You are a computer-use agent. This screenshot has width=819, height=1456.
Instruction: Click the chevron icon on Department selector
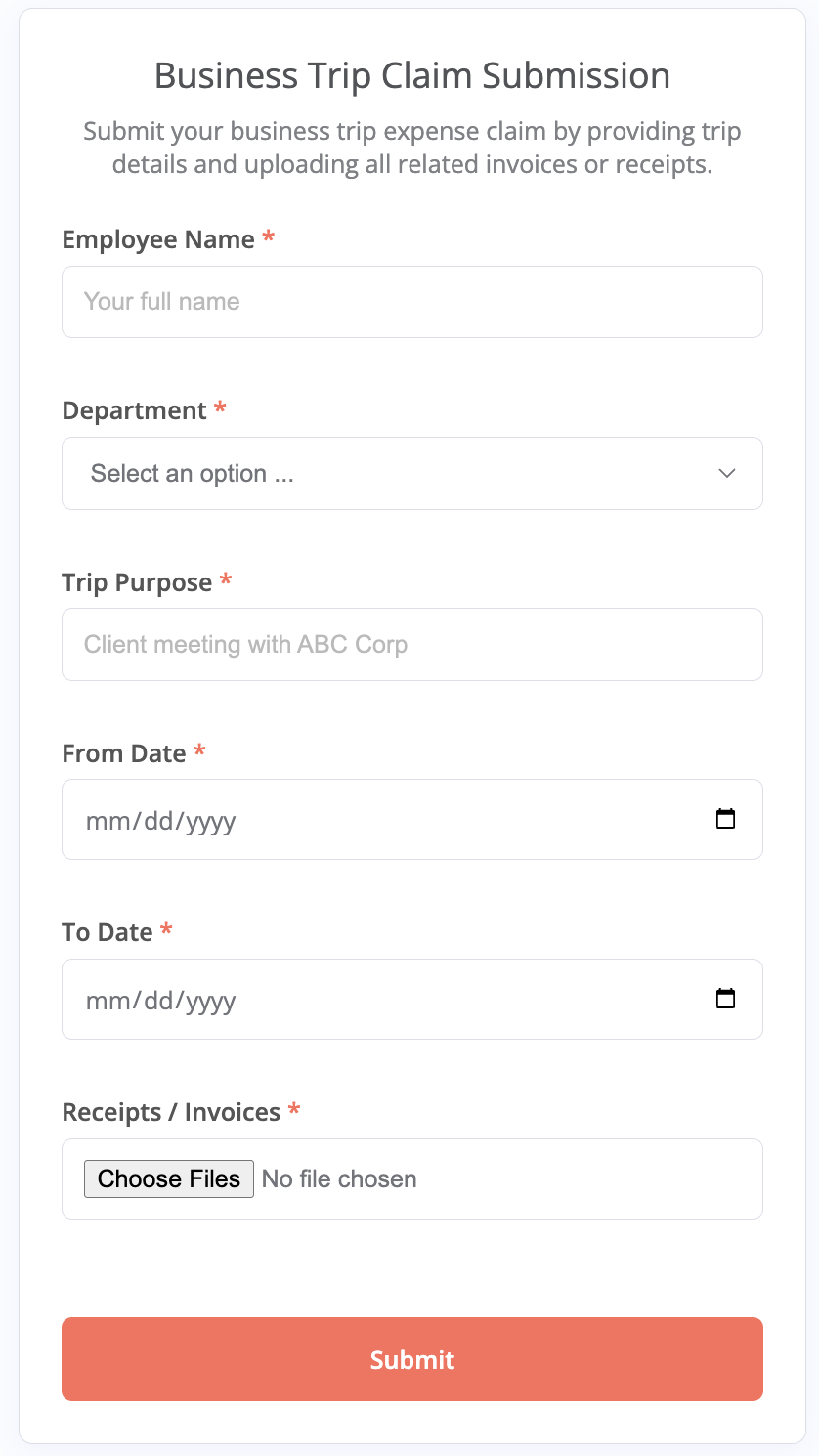pyautogui.click(x=727, y=473)
